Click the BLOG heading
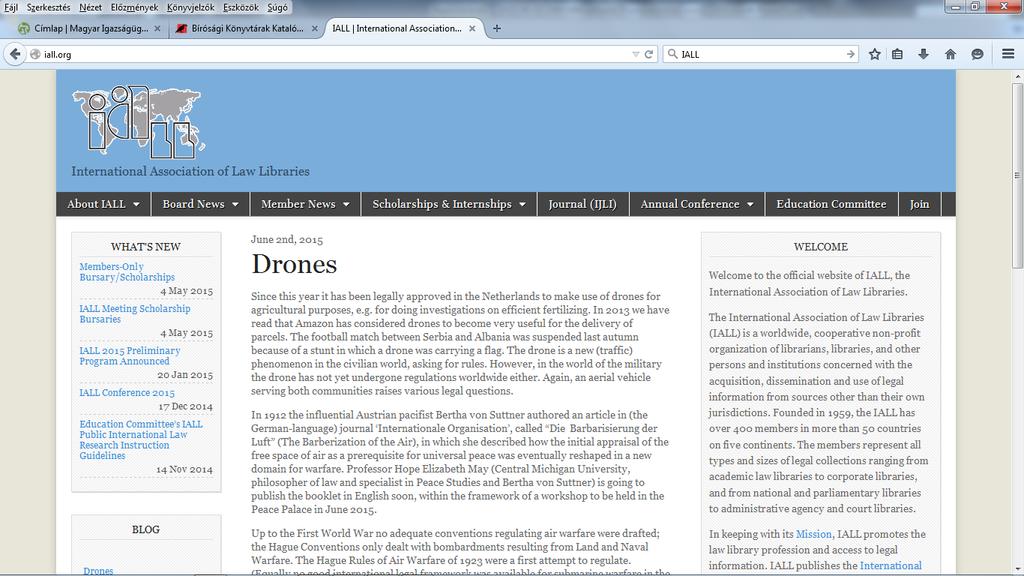The image size is (1024, 576). [x=146, y=530]
